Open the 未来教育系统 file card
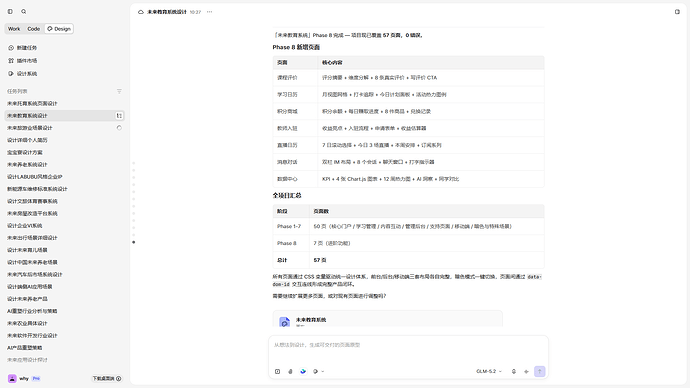Image resolution: width=690 pixels, height=388 pixels. (388, 319)
